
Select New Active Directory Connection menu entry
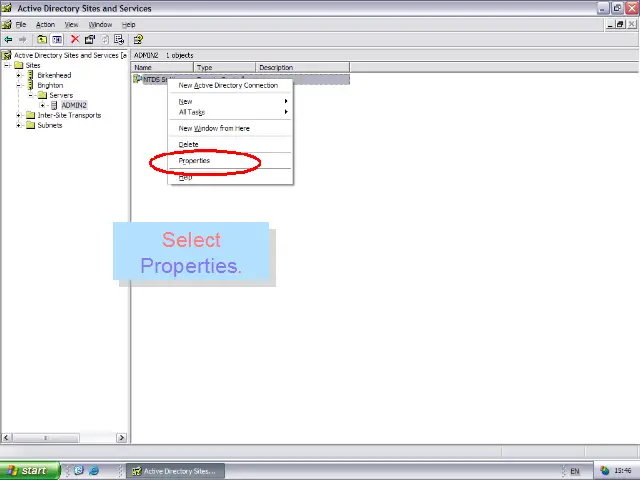(x=228, y=85)
